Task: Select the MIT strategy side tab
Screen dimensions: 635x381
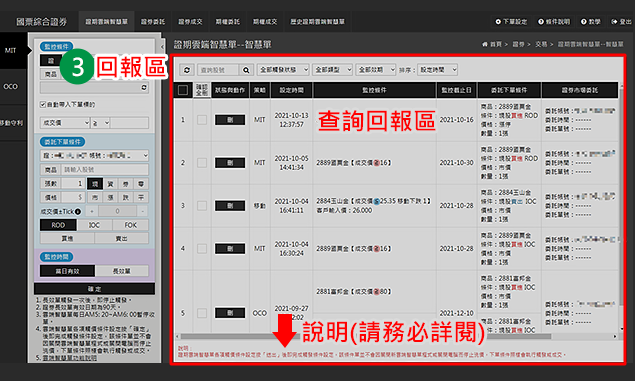Action: (x=13, y=51)
